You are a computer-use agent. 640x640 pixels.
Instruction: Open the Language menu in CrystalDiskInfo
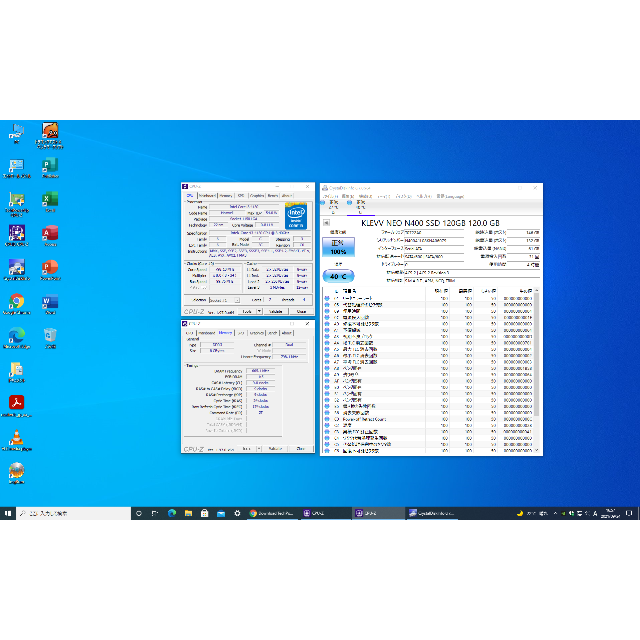[x=450, y=196]
